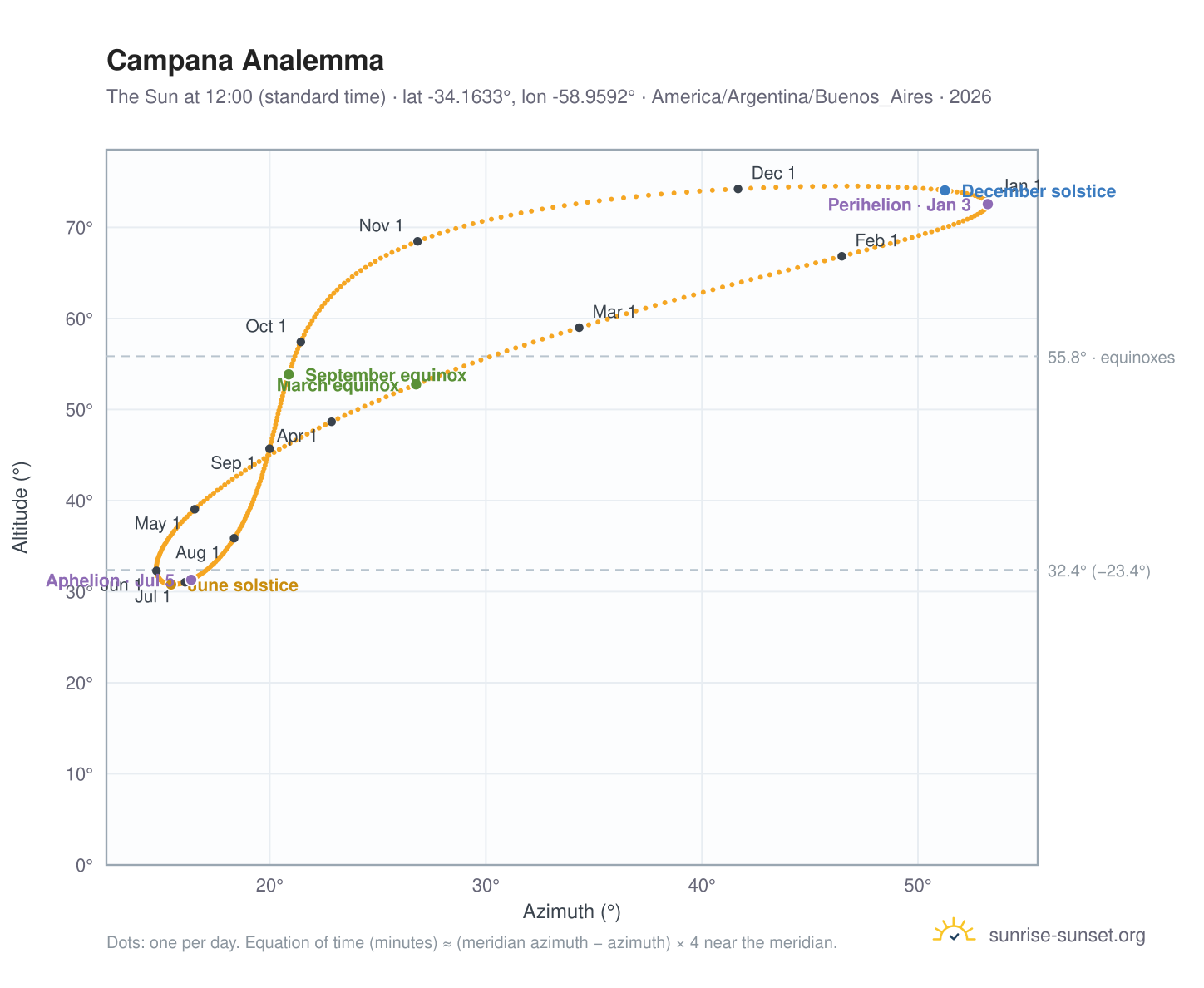Open the sunrise-sunset.org link
1204x988 pixels.
1067,936
